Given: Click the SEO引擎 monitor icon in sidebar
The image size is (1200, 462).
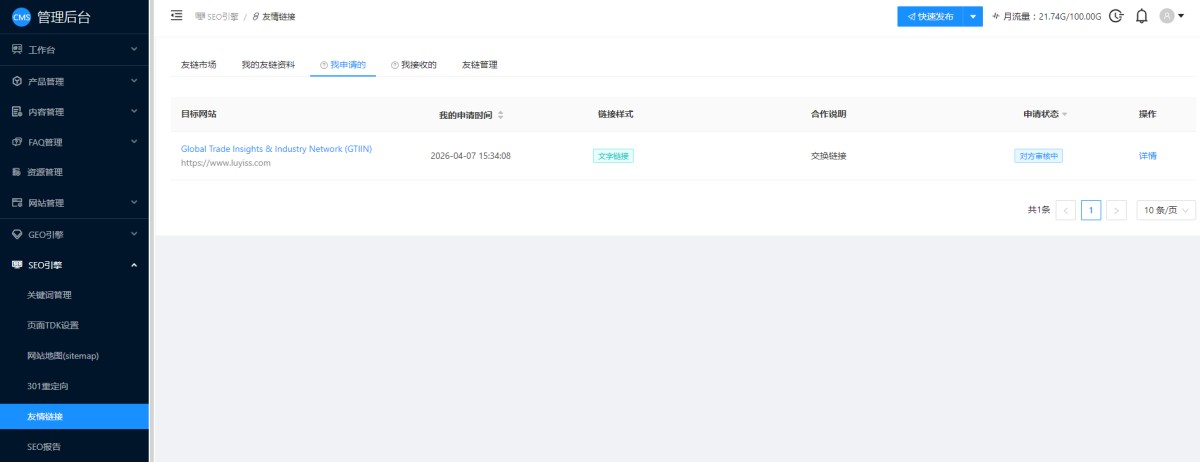Looking at the screenshot, I should pos(17,264).
